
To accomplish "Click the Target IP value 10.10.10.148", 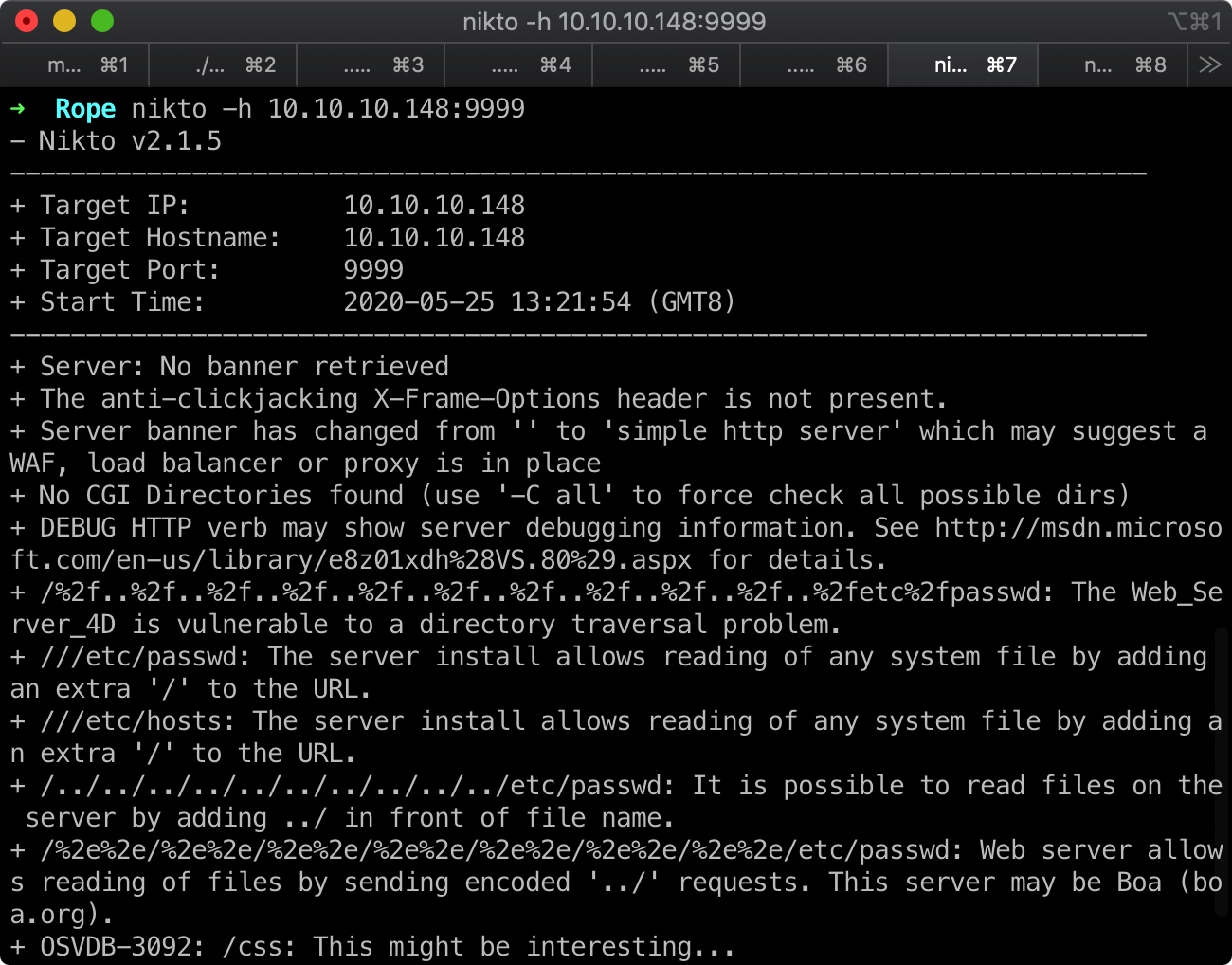I will tap(434, 206).
